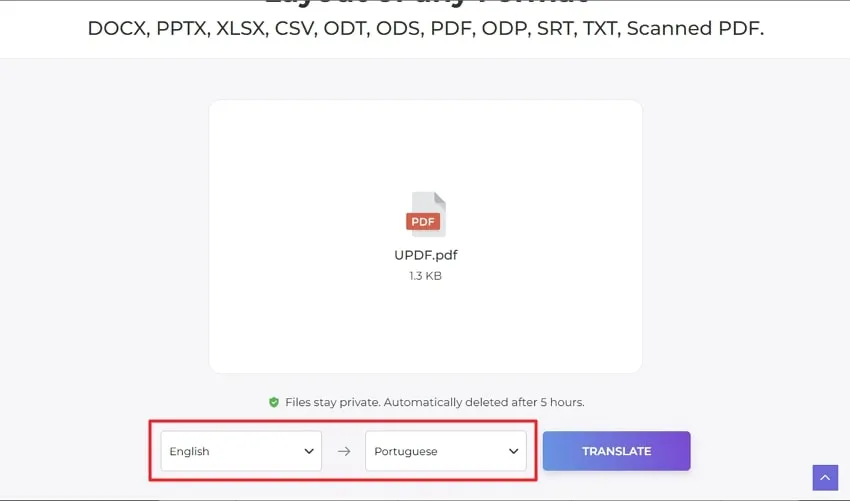Click the partially hidden heading at top

point(426,3)
